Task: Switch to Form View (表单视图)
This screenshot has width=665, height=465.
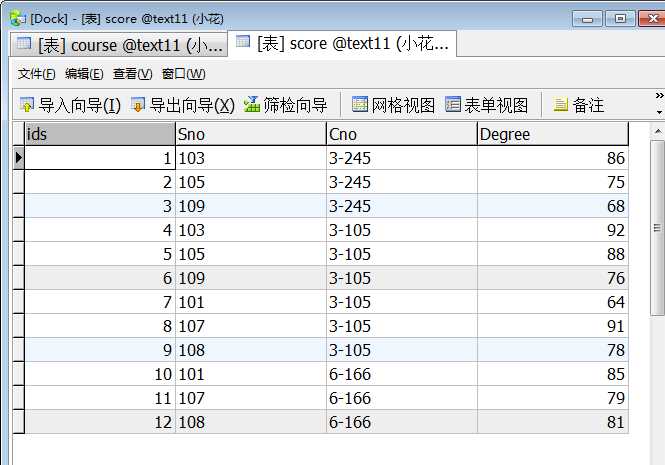Action: tap(486, 105)
